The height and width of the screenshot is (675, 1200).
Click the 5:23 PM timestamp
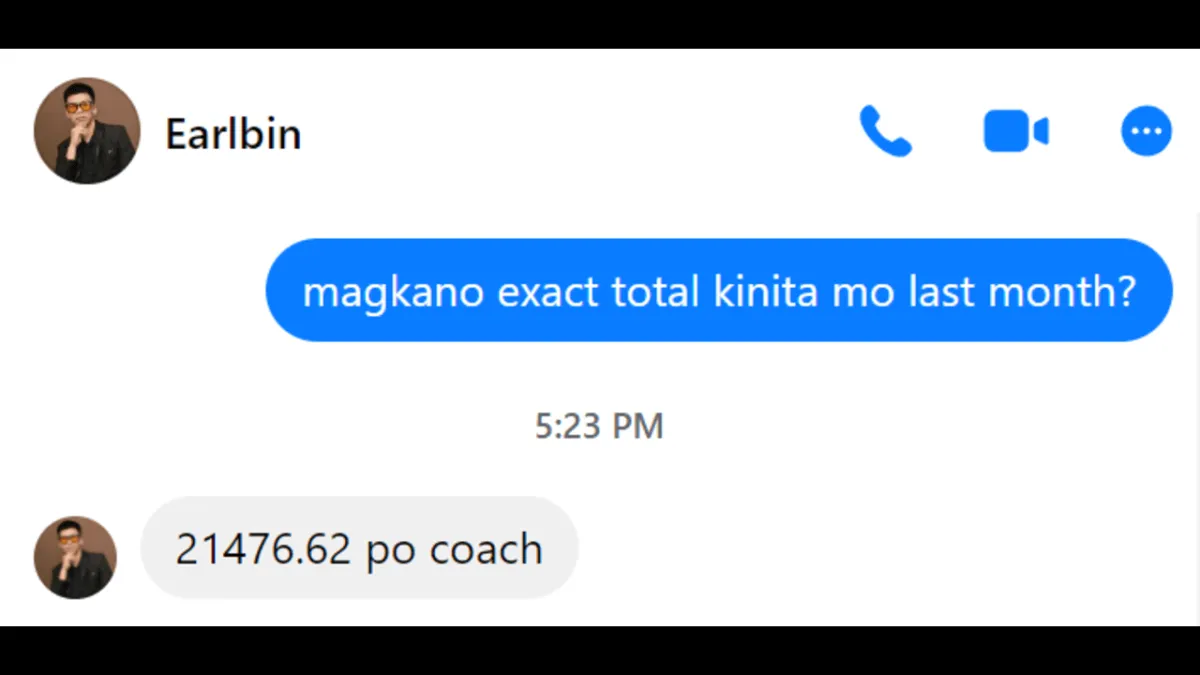pyautogui.click(x=599, y=426)
